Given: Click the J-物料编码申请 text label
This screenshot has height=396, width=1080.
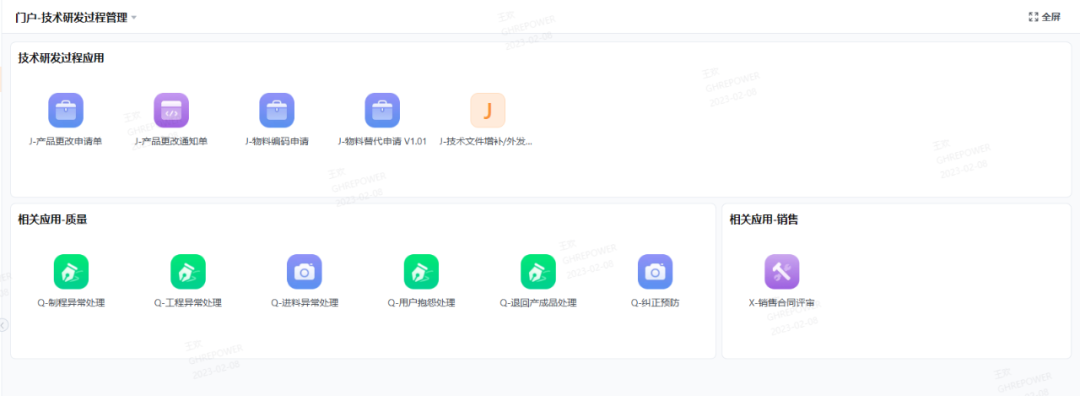Looking at the screenshot, I should click(277, 141).
